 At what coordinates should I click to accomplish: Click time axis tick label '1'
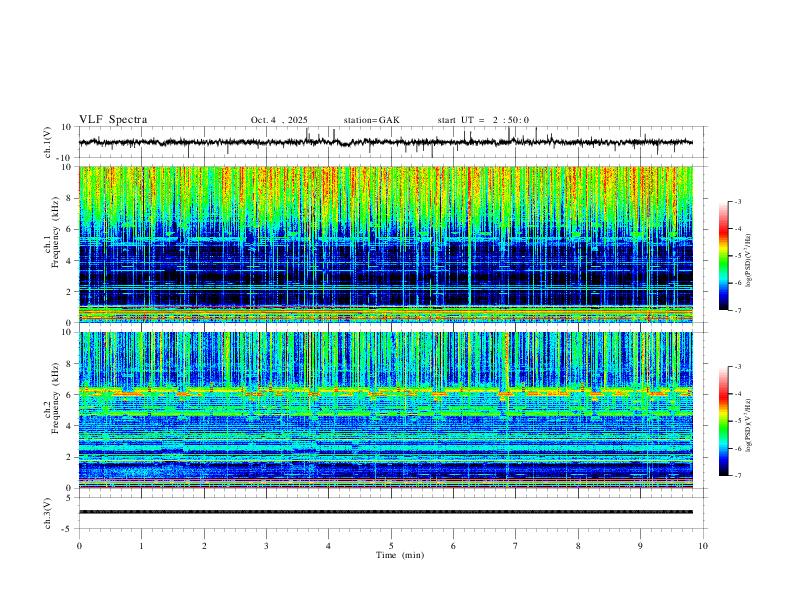141,546
